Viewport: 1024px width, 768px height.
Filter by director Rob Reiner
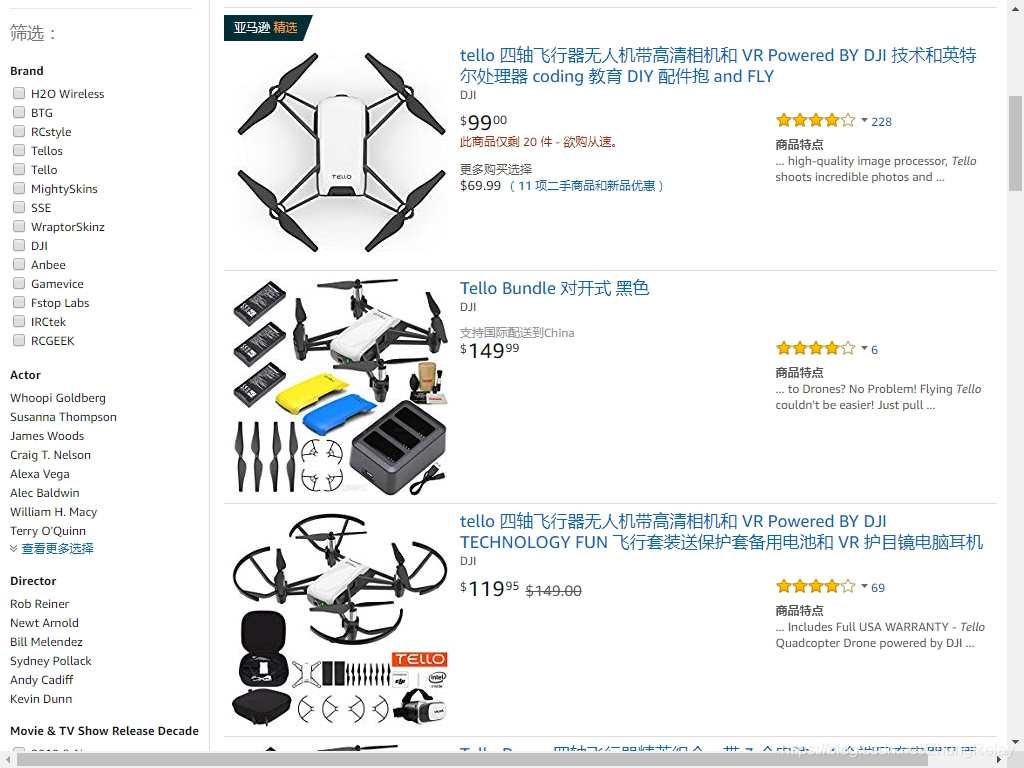[x=39, y=603]
